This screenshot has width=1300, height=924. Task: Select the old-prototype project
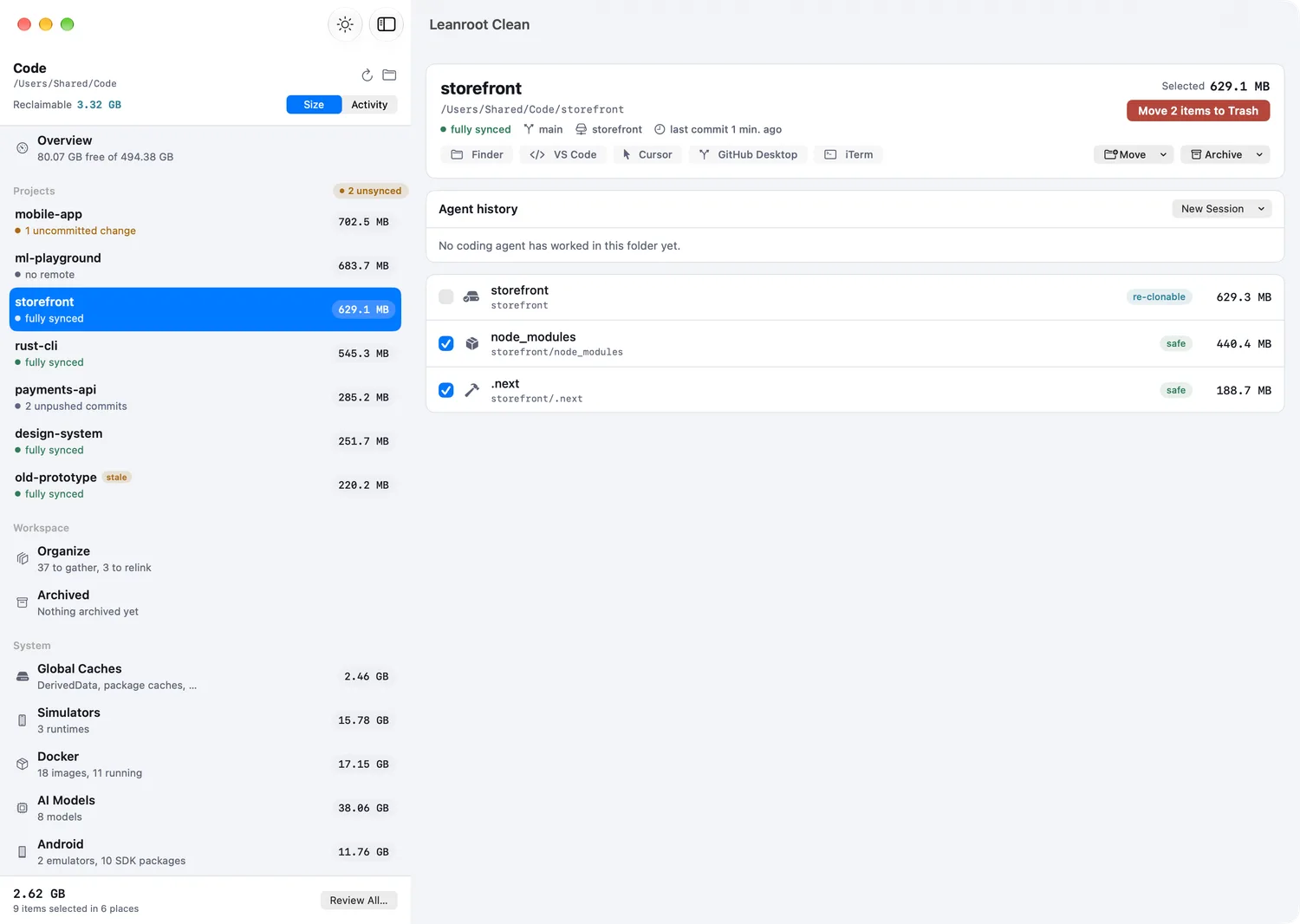[205, 485]
